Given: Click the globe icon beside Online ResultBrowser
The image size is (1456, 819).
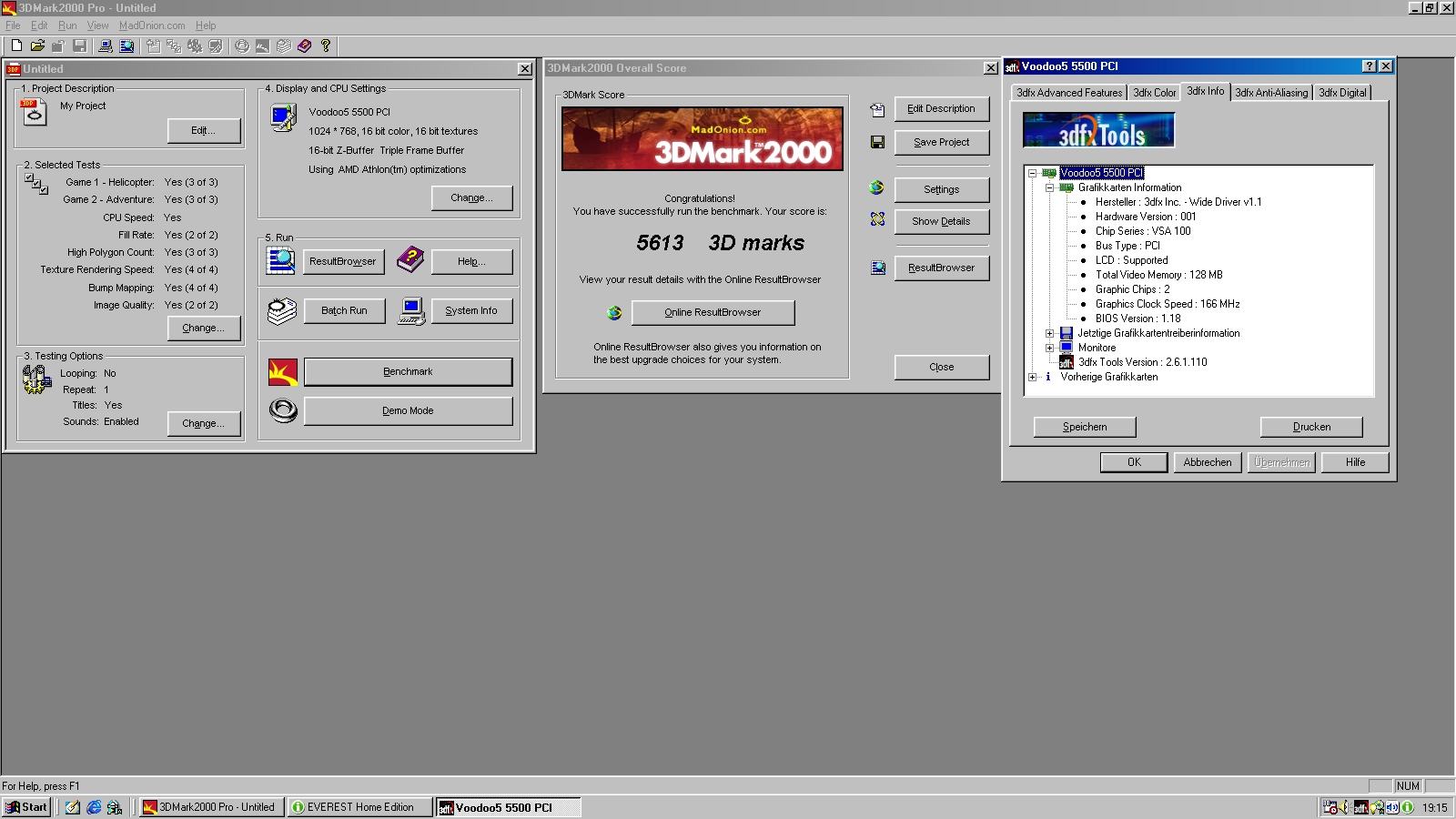Looking at the screenshot, I should point(614,313).
